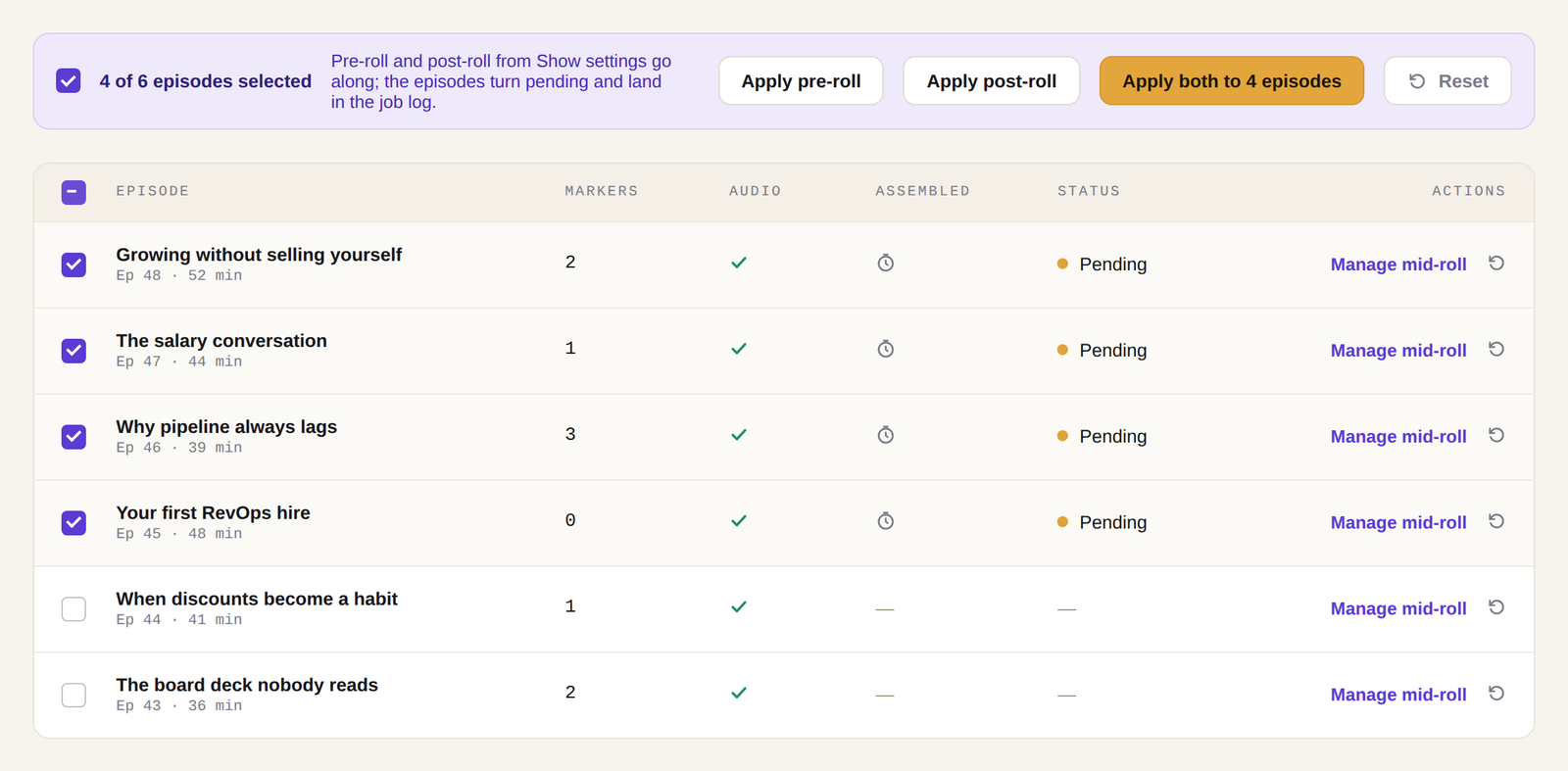This screenshot has width=1568, height=771.
Task: Click marker count 3 for Why pipeline always lags
Action: pos(570,434)
